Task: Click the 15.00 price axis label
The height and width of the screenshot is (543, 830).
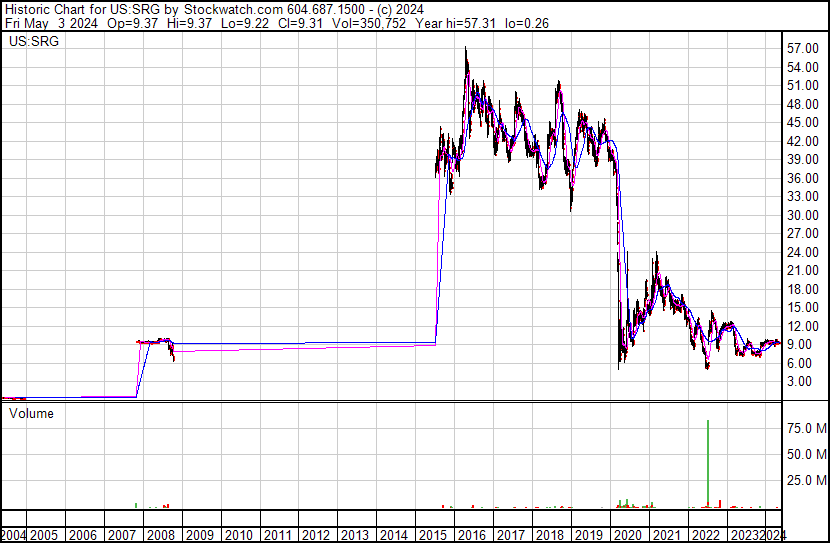Action: tap(803, 307)
